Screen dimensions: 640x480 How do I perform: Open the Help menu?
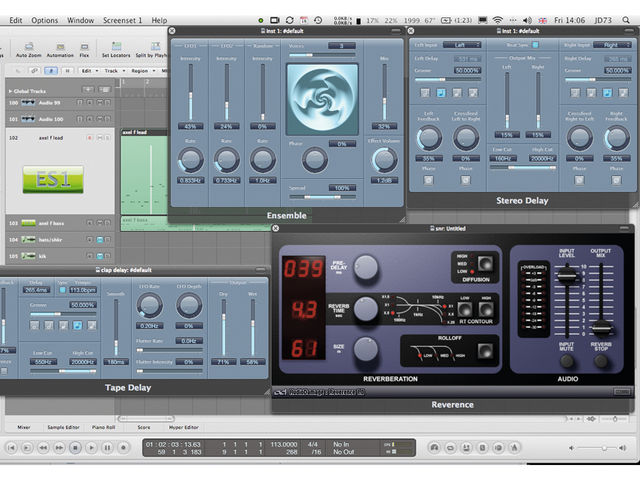coord(159,20)
